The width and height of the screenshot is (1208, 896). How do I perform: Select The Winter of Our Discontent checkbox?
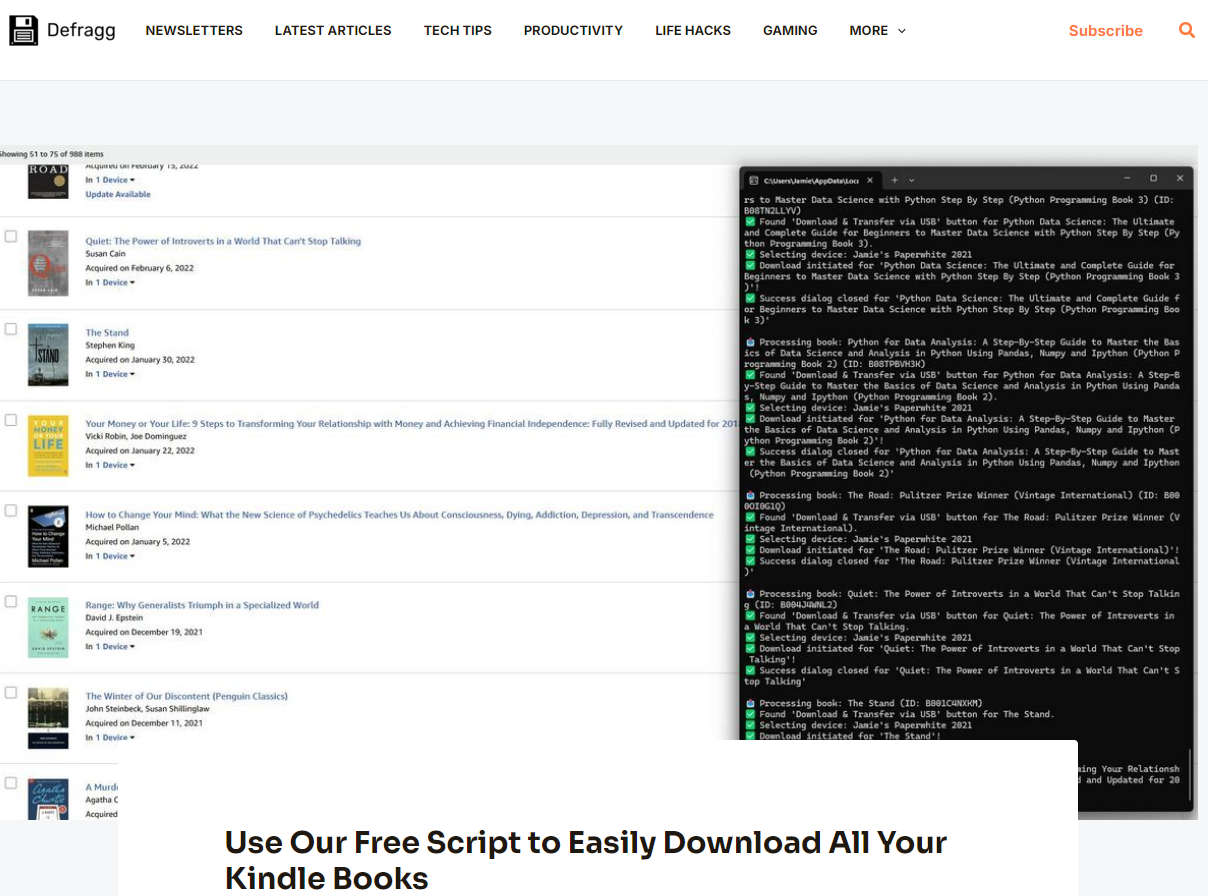[11, 692]
